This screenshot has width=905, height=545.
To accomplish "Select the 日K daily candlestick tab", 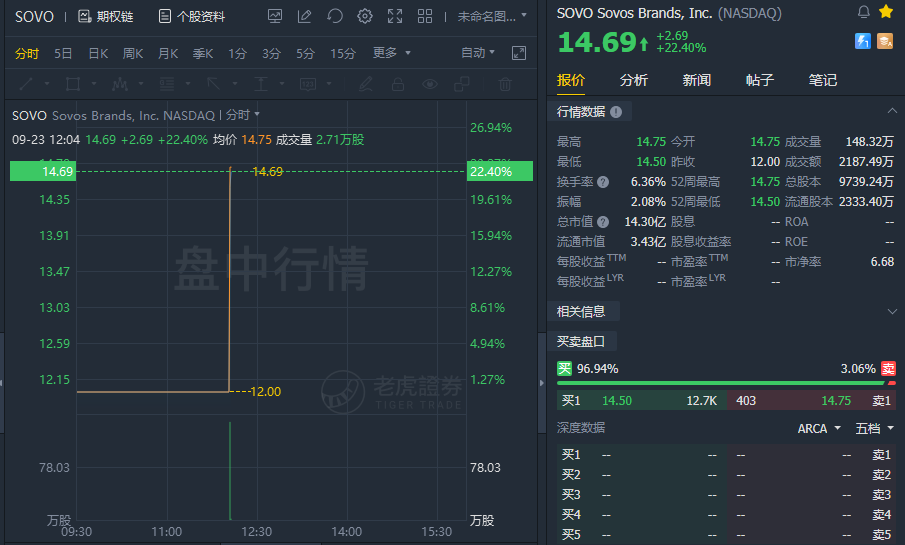I will (x=98, y=53).
